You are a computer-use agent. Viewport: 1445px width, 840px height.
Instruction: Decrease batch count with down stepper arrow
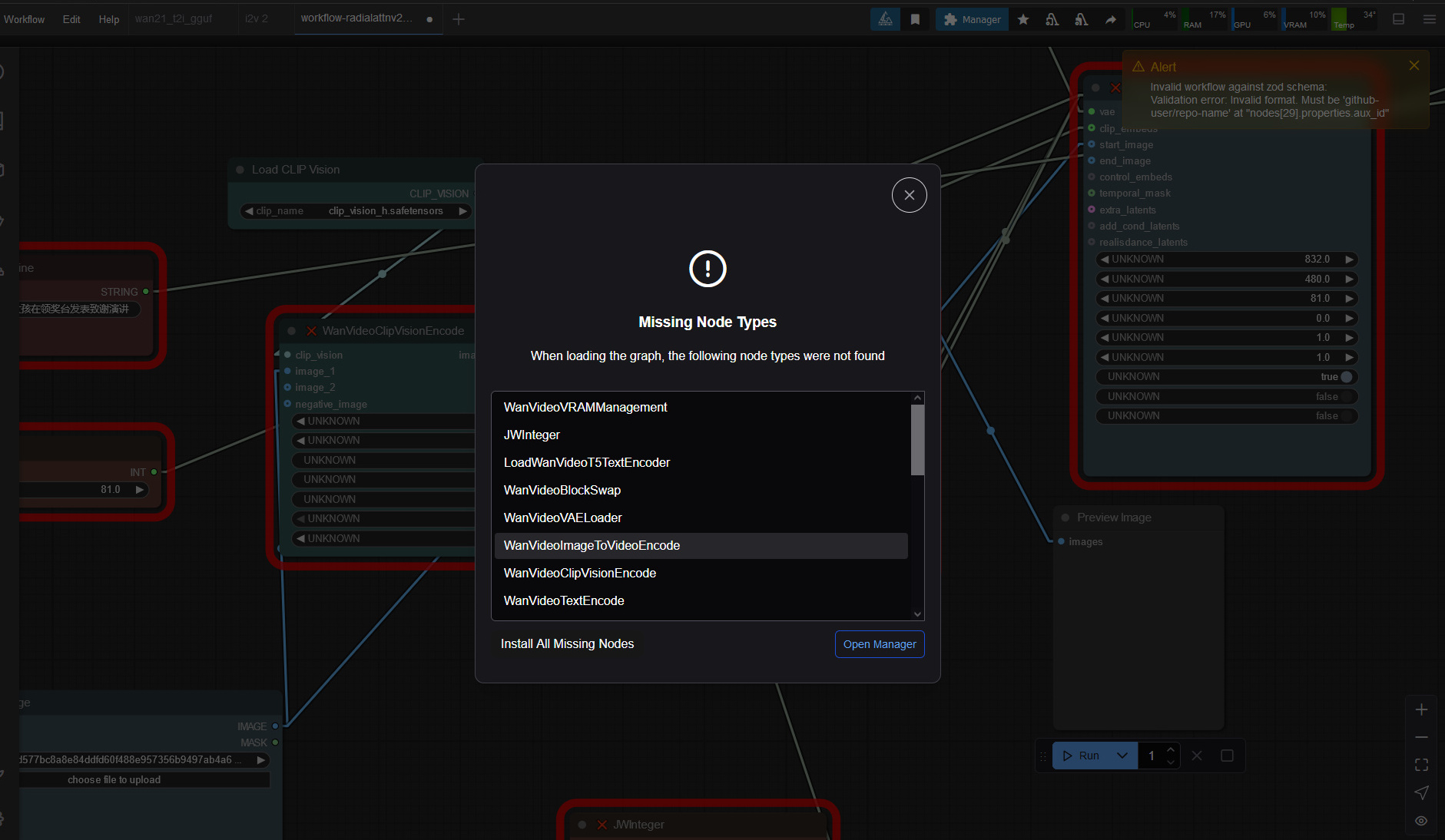coord(1171,762)
